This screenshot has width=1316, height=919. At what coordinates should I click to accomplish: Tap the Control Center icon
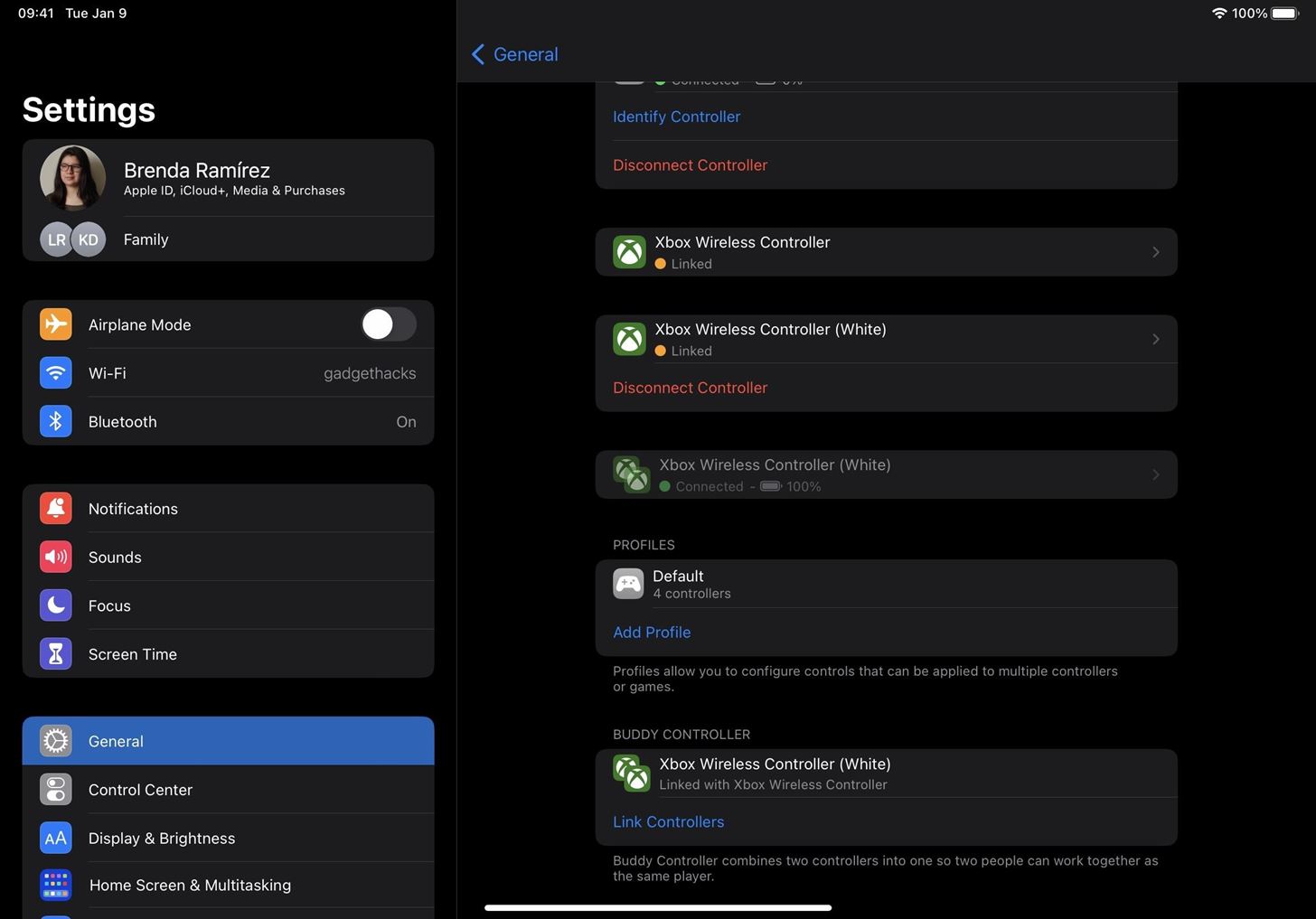[55, 789]
